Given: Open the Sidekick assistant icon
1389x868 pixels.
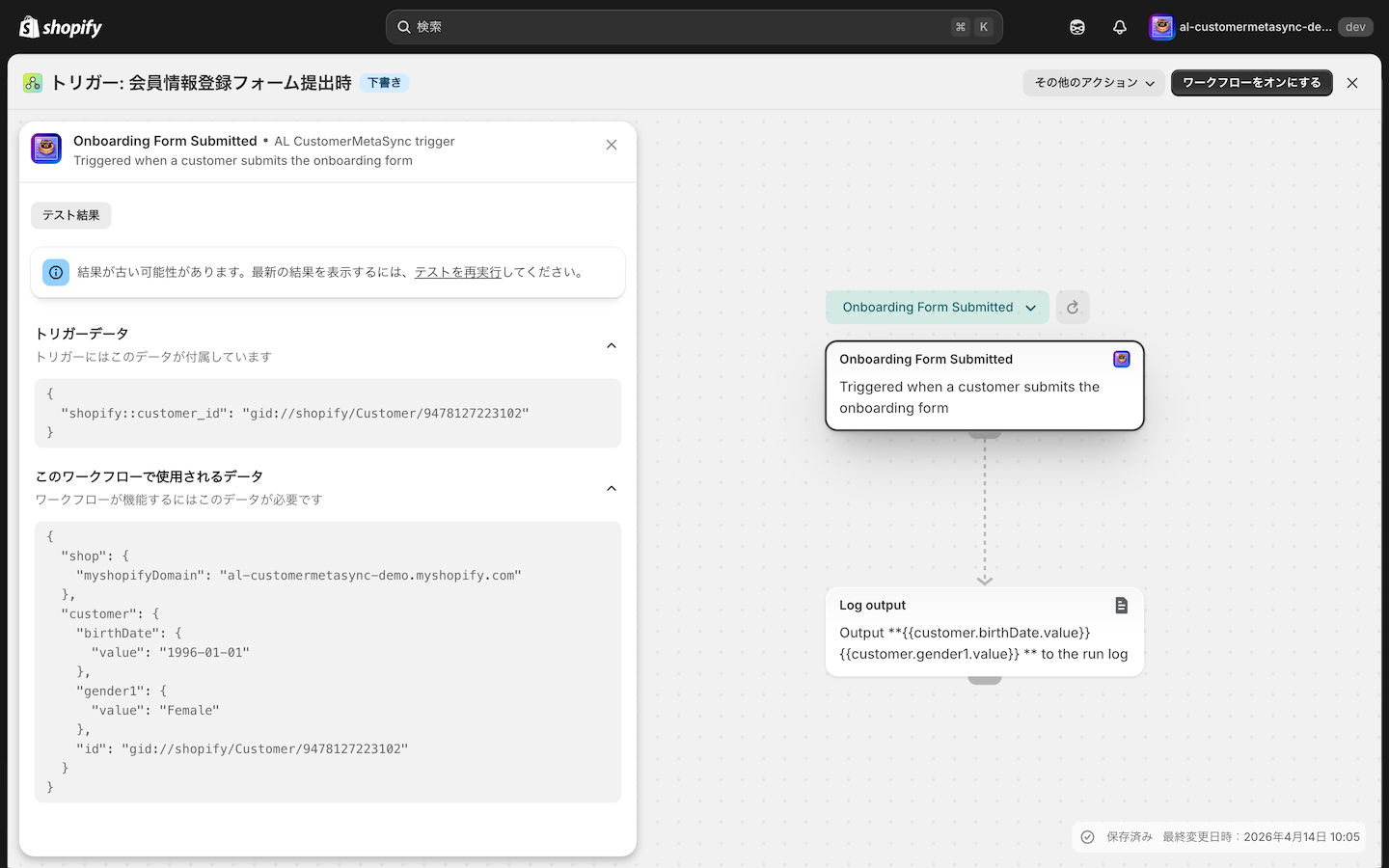Looking at the screenshot, I should coord(1077,27).
